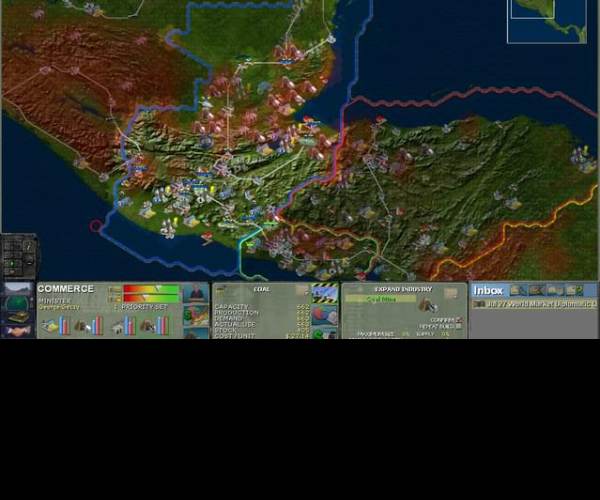Click the minimap in top-right corner

pos(547,21)
